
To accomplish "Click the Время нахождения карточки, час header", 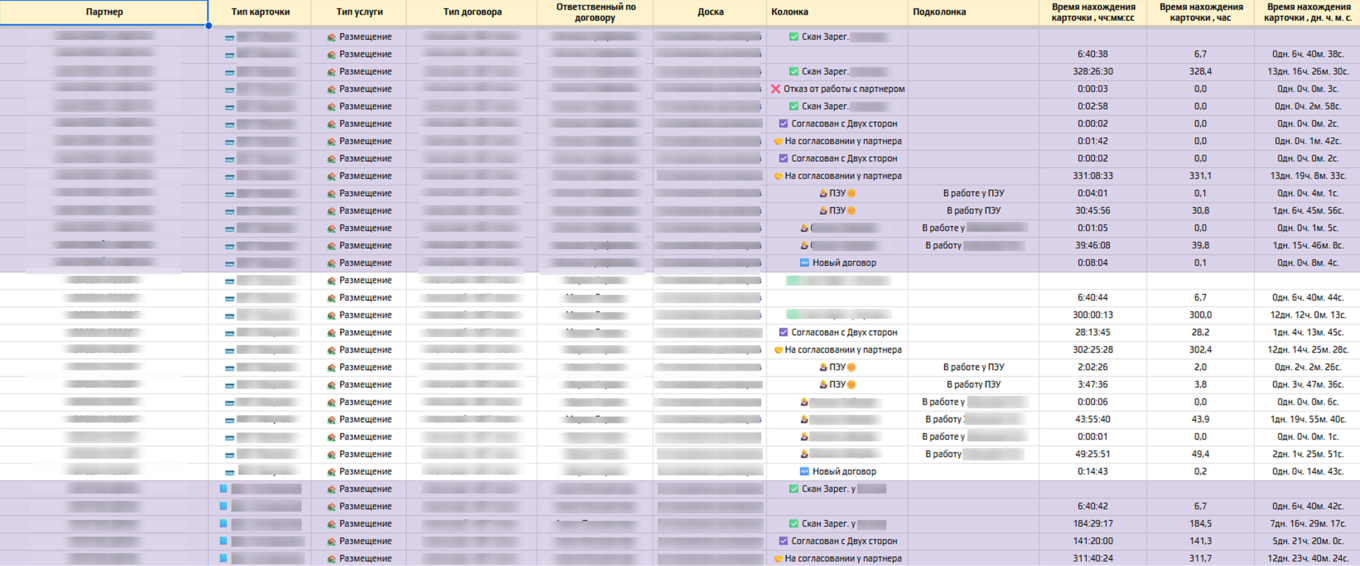I will 1200,12.
